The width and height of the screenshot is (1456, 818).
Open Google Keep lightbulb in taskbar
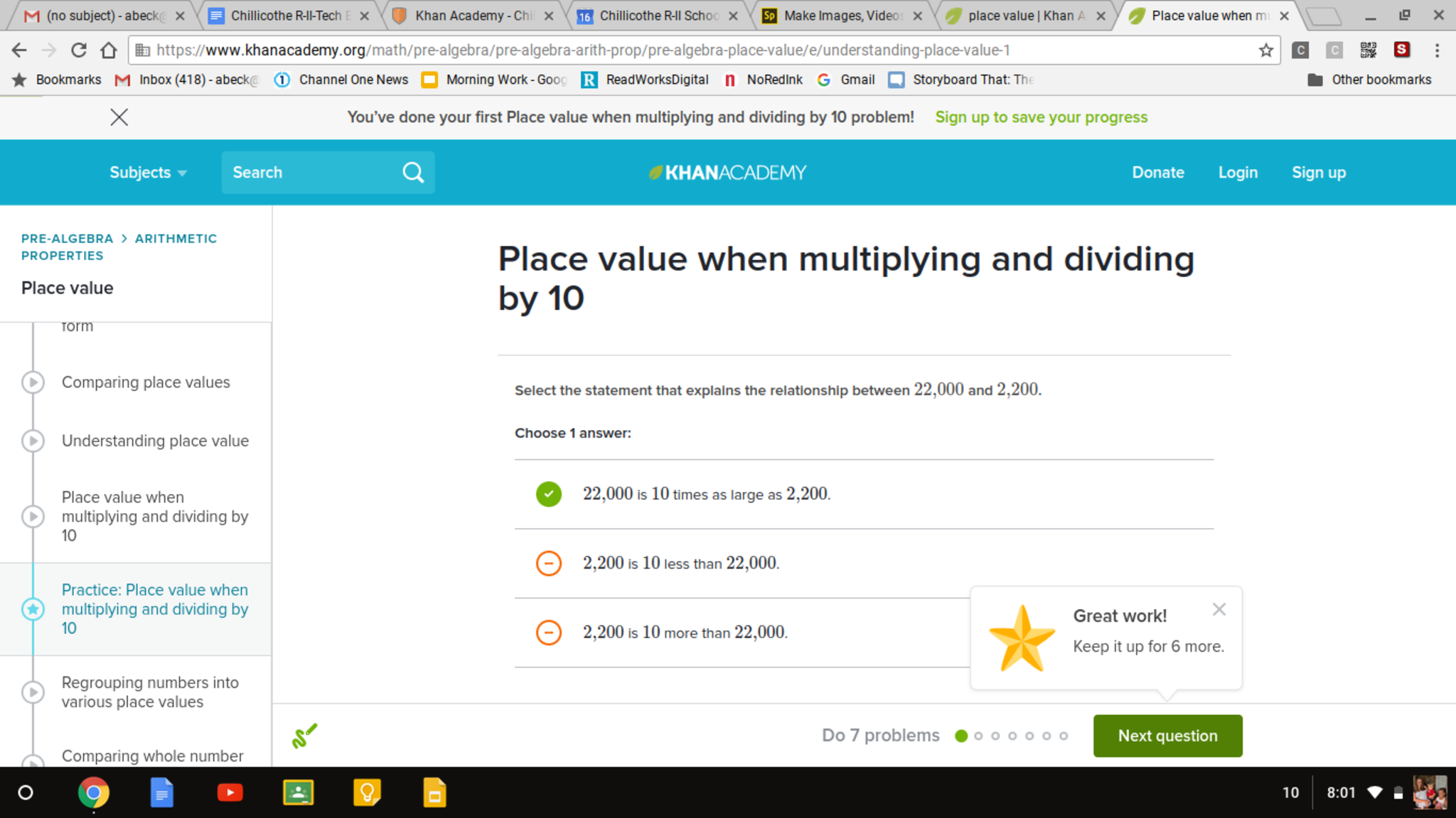367,792
